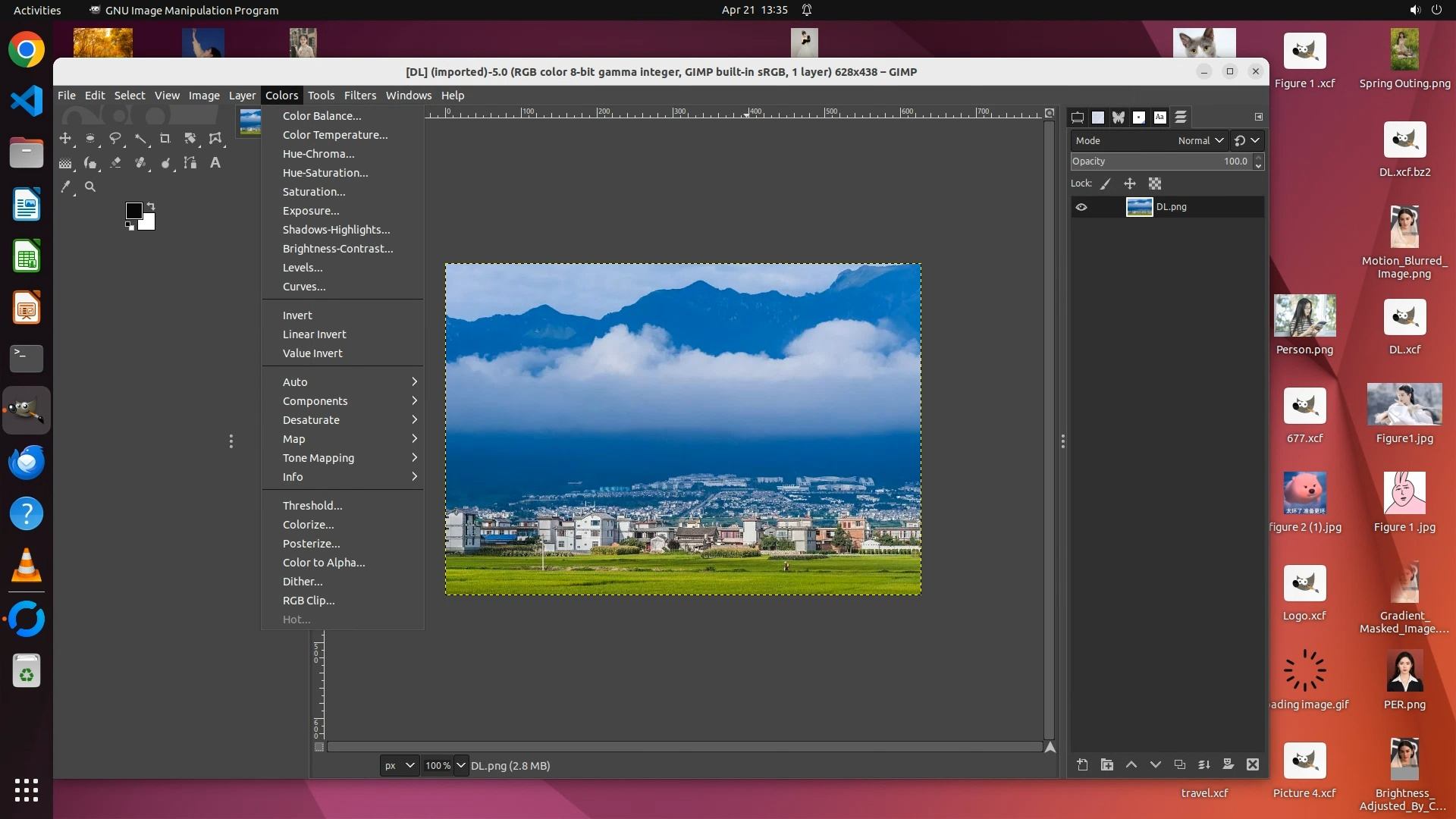
Task: Select the Crop tool
Action: 165,139
